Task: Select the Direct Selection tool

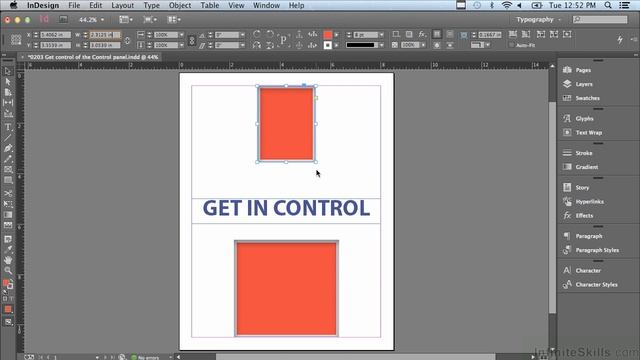Action: click(8, 82)
